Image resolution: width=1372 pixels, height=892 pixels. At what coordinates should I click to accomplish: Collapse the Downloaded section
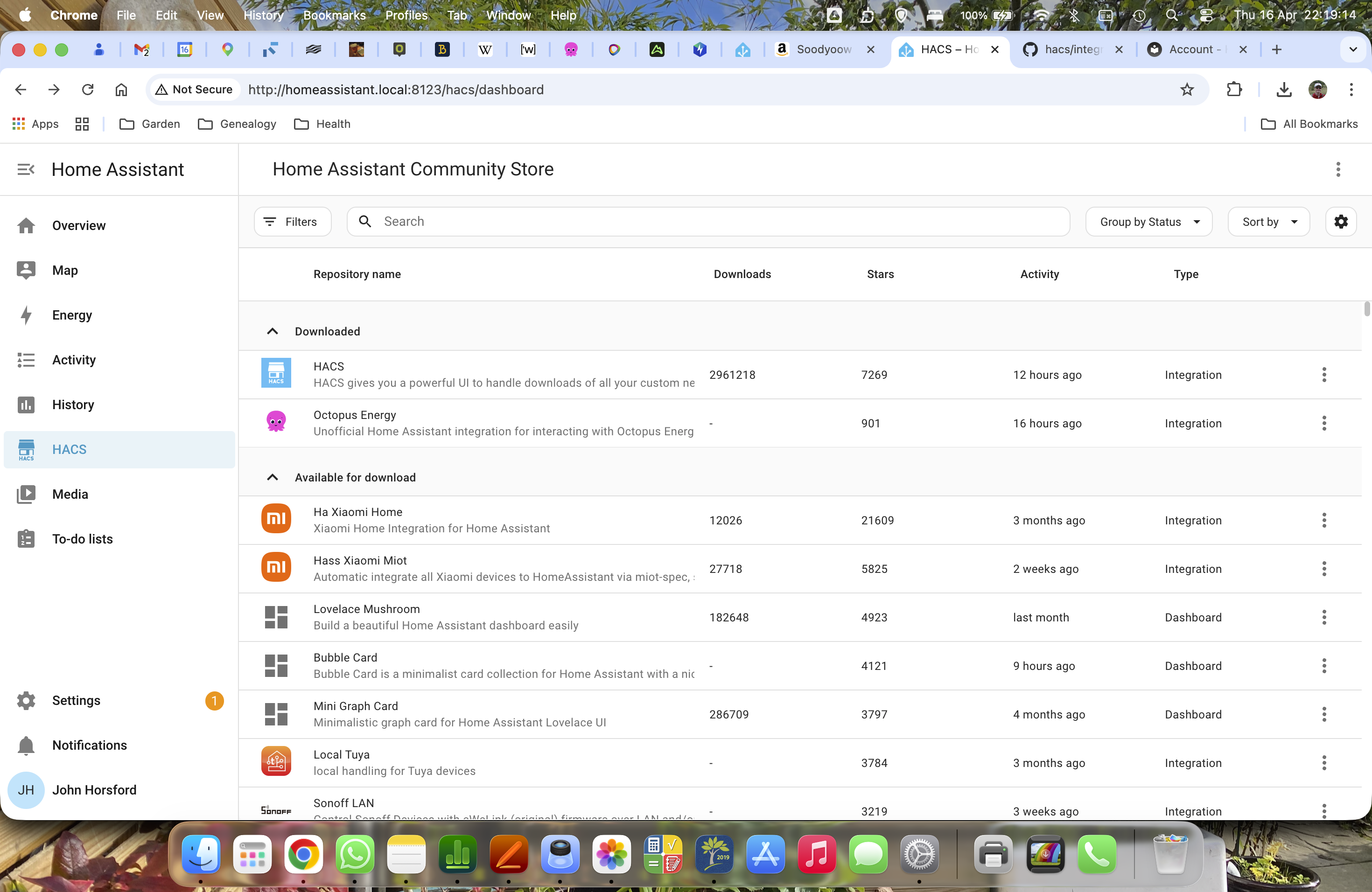tap(273, 331)
